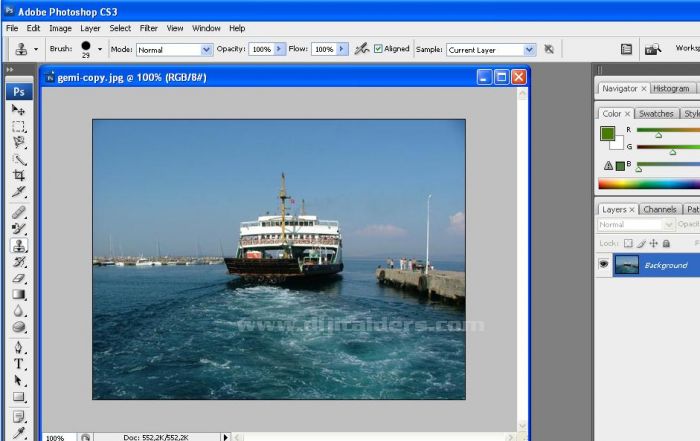Click the document vertical scrollbar up arrow
The image size is (700, 441).
click(522, 93)
